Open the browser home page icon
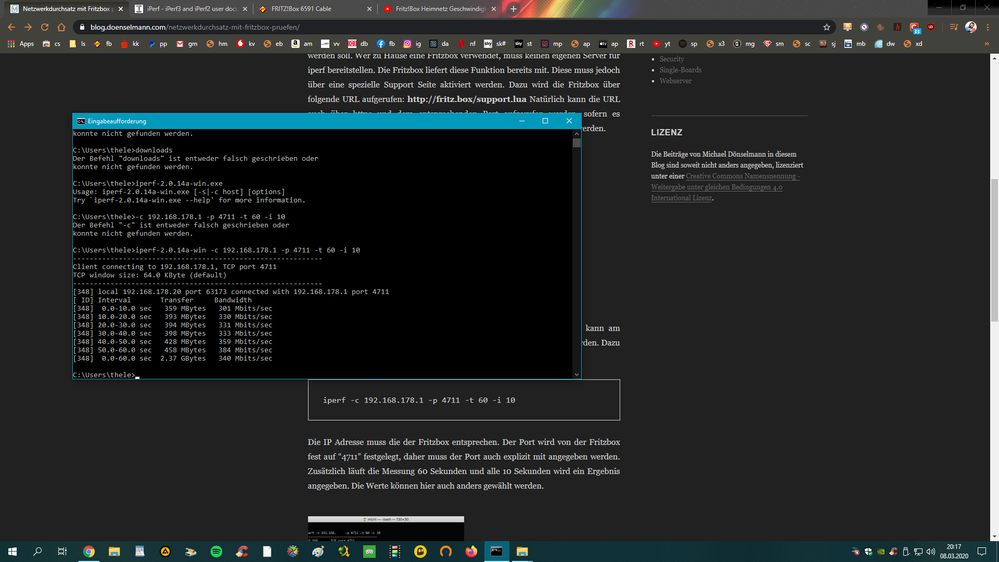999x562 pixels. (61, 27)
